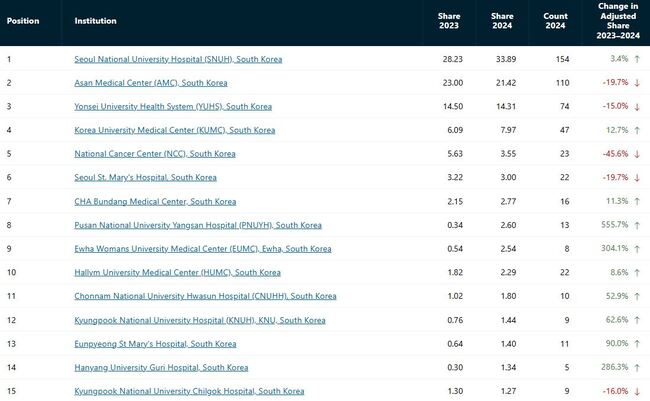Screen dimensions: 650x401
Task: Open National Cancer Center (NCC) link
Action: coord(155,154)
